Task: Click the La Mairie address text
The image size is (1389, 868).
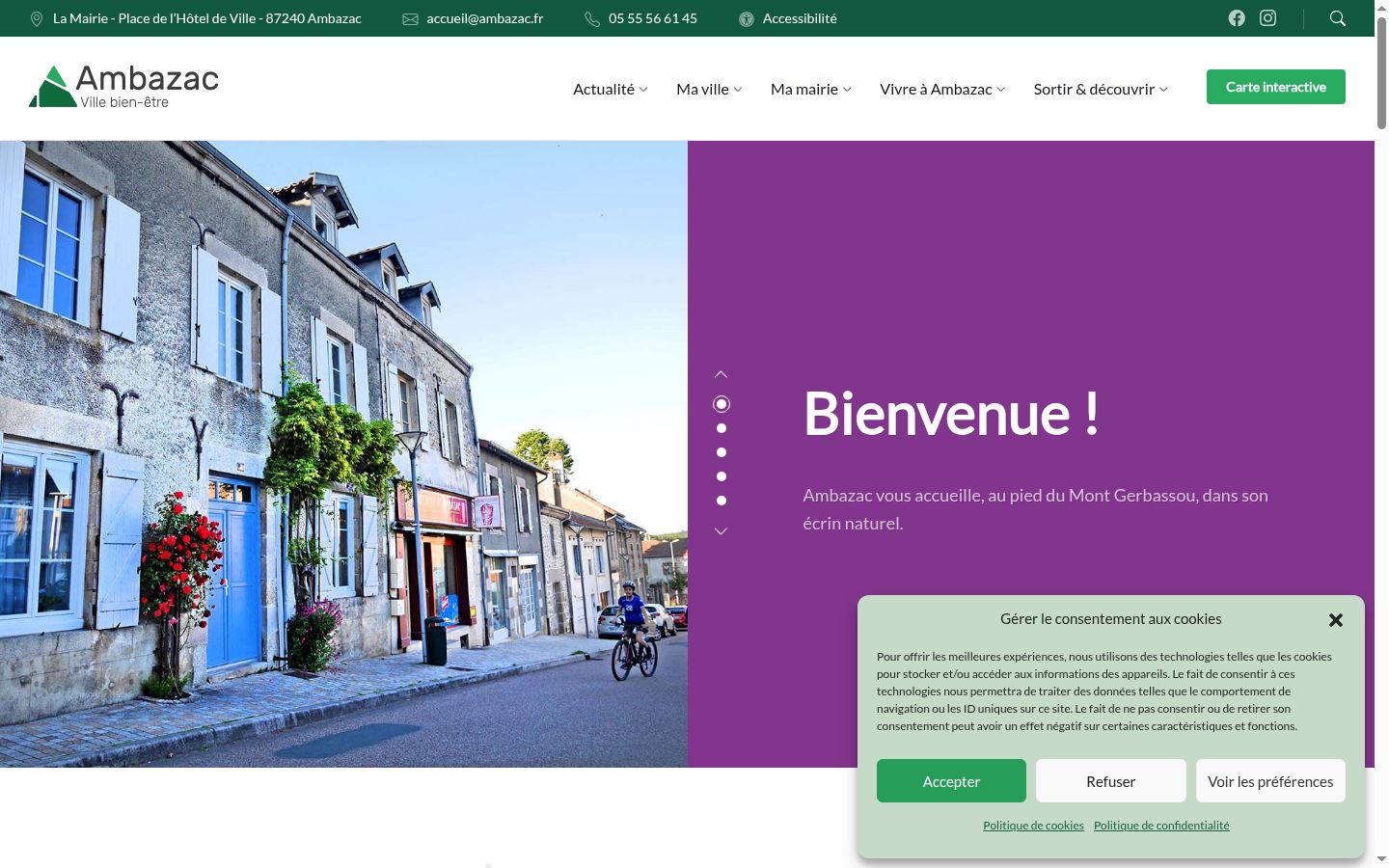Action: (207, 18)
